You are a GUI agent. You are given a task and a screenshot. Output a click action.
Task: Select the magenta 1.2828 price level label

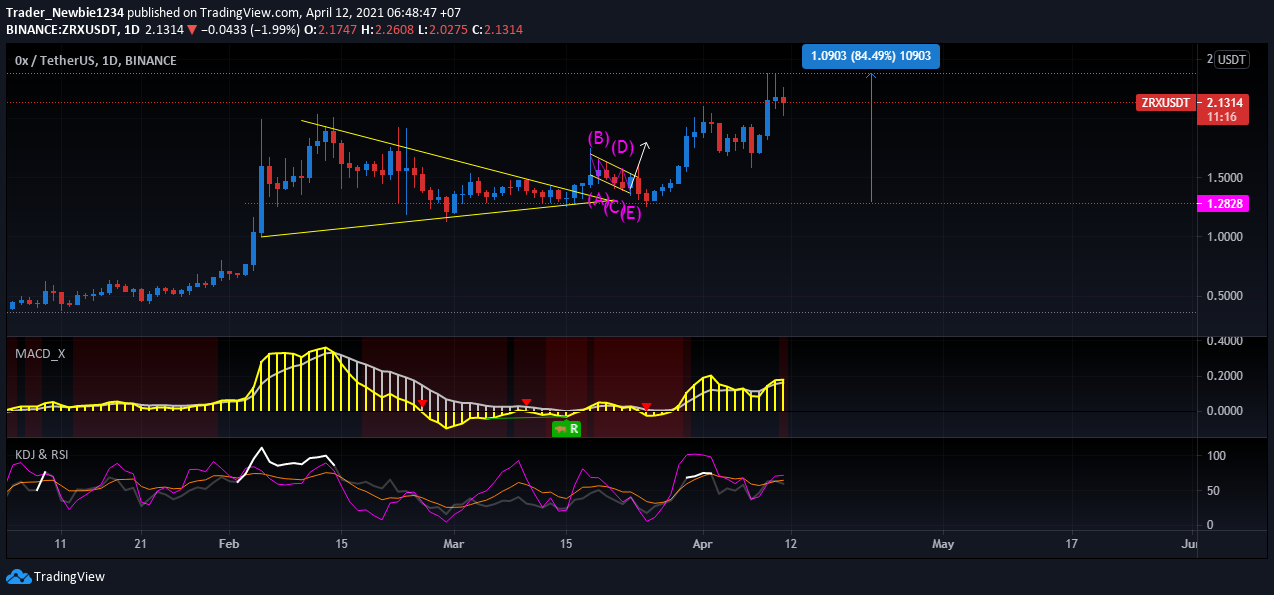click(x=1222, y=203)
